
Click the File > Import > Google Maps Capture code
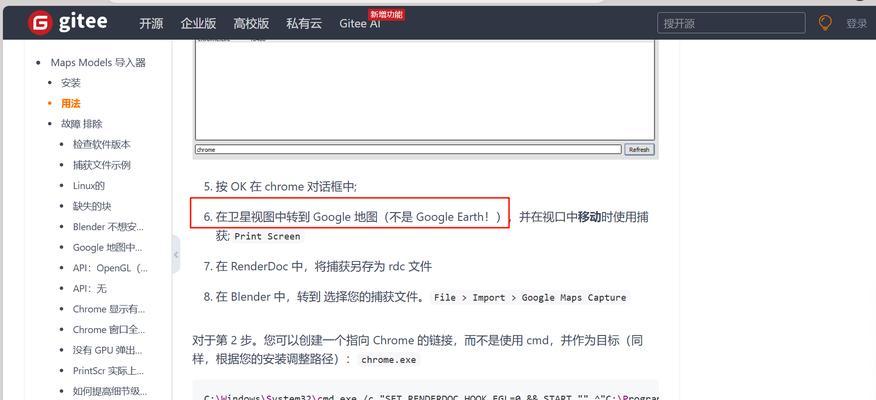[530, 298]
